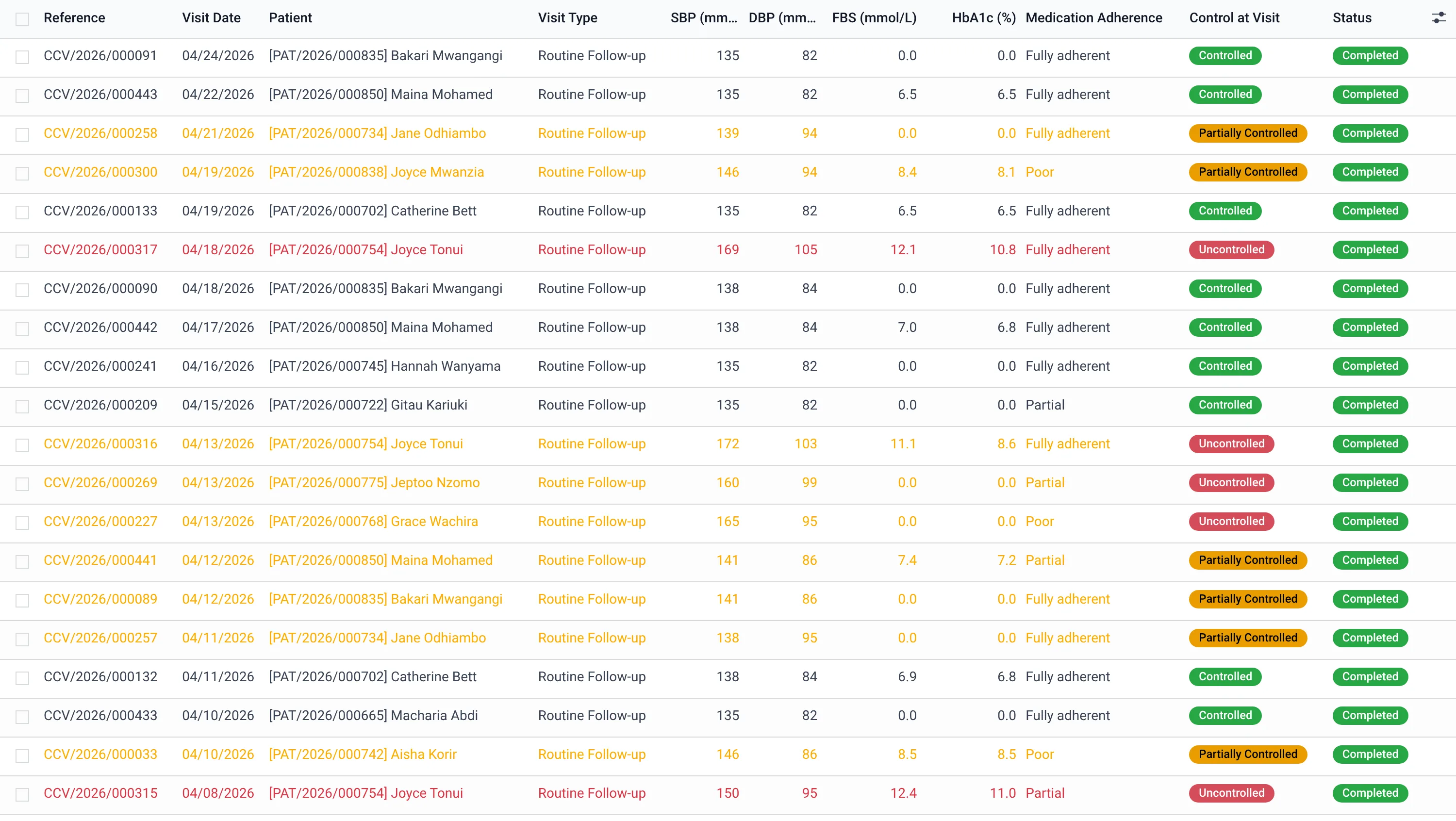Click Uncontrolled badge for CCV/2026/000317
The width and height of the screenshot is (1456, 821).
pyautogui.click(x=1231, y=250)
